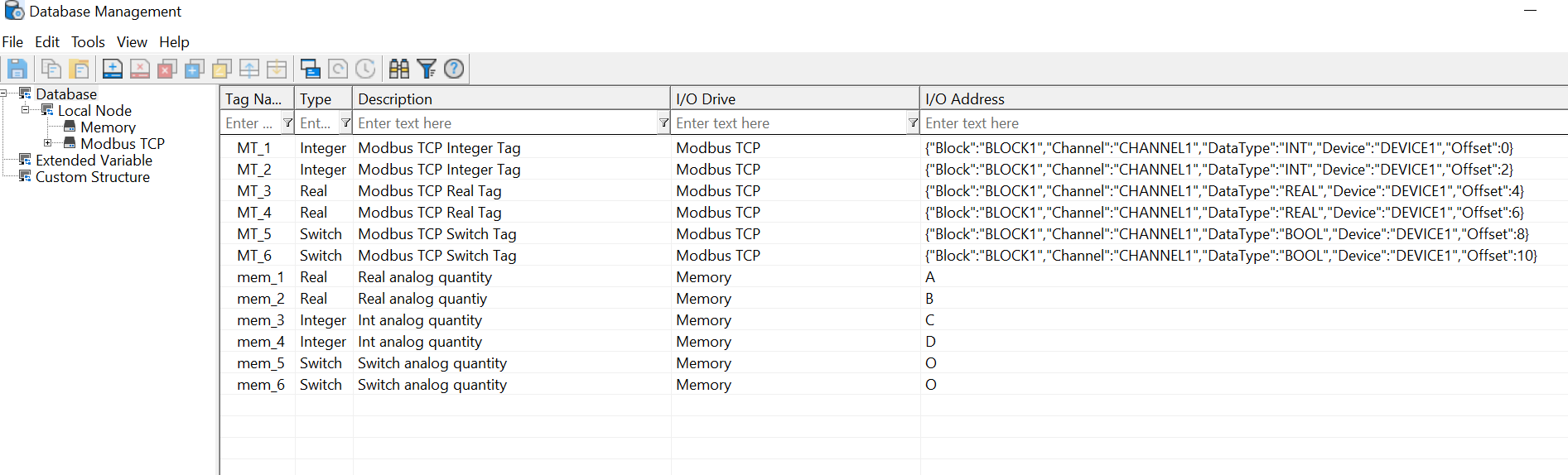Select Extended Variable in the tree

pyautogui.click(x=94, y=160)
